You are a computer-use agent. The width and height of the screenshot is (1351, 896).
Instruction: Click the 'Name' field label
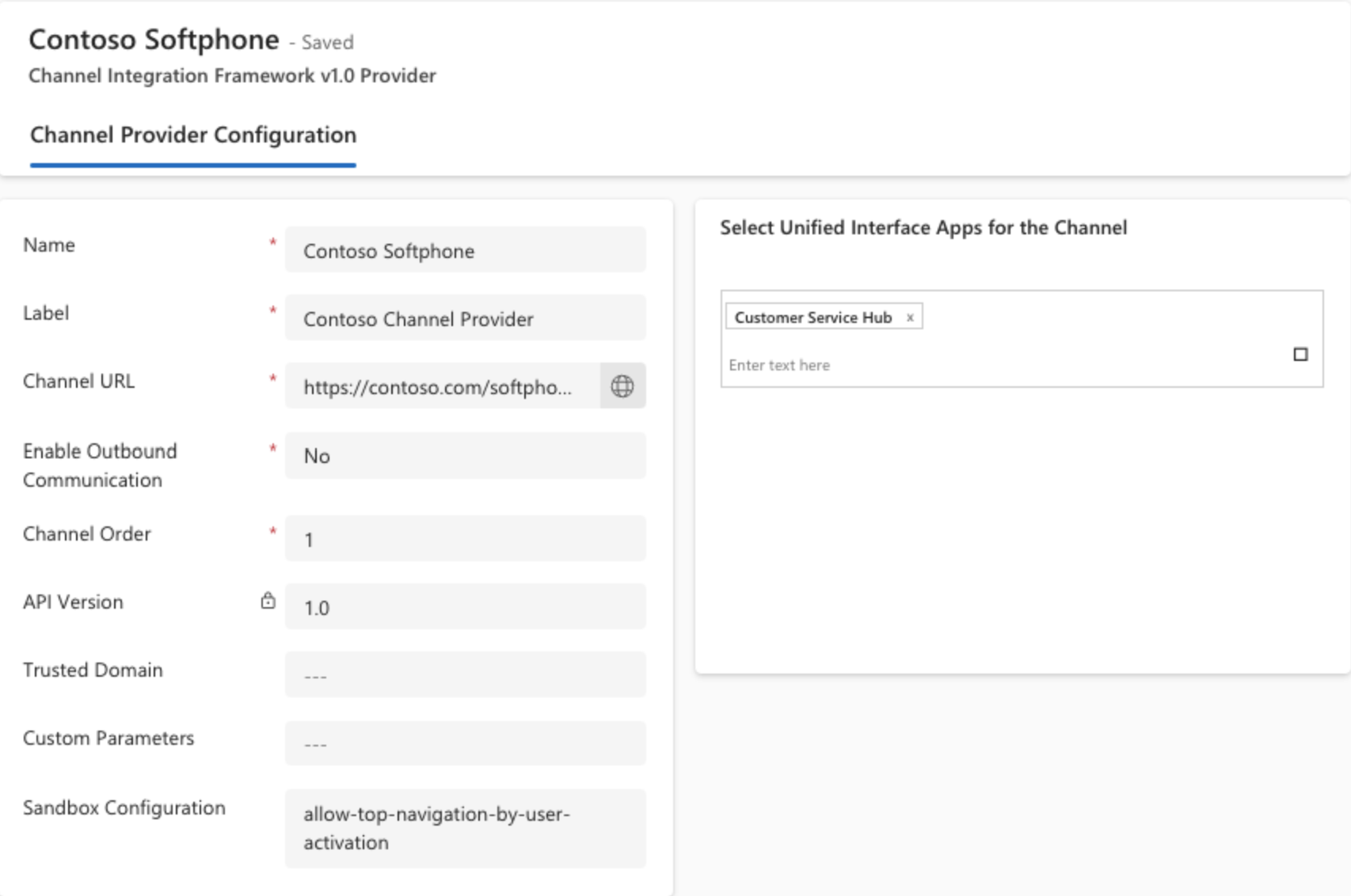(x=49, y=245)
